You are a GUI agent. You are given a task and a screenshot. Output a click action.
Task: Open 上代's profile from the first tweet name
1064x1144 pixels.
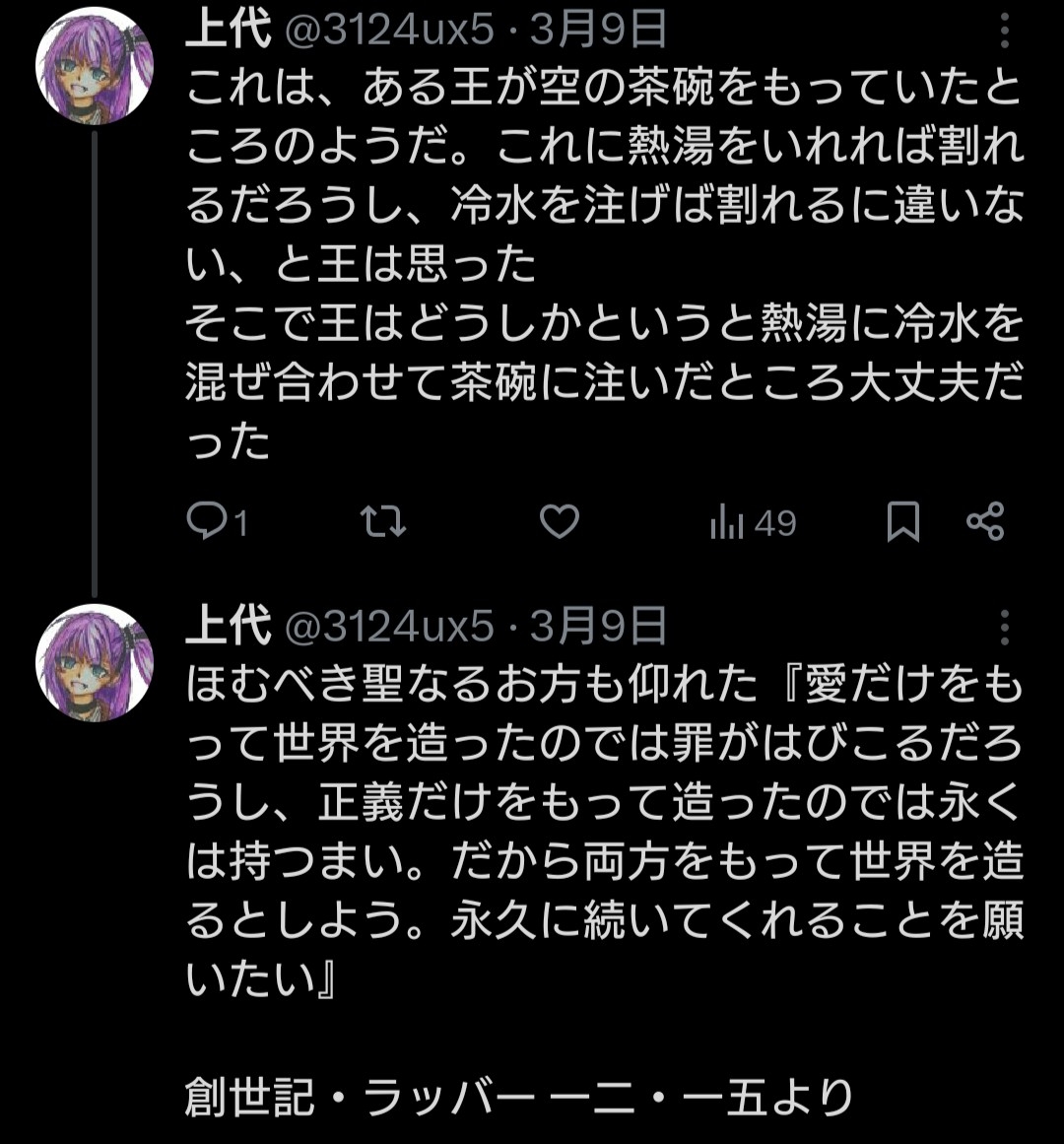tap(228, 32)
